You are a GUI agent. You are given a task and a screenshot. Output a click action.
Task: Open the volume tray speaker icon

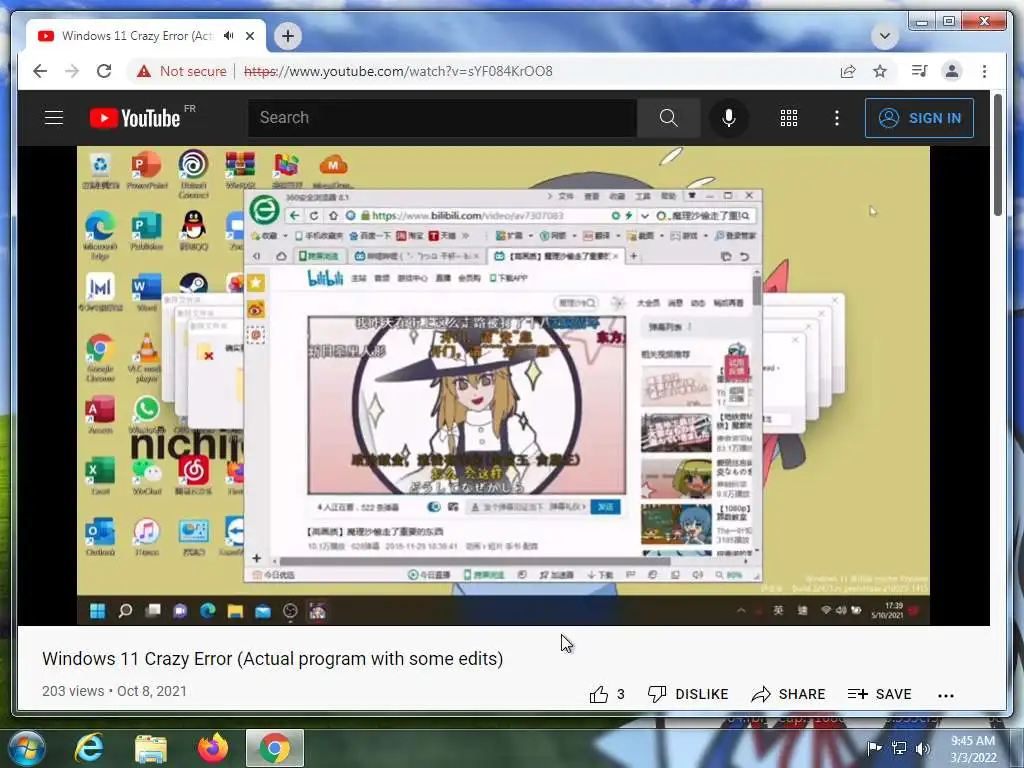pyautogui.click(x=923, y=748)
